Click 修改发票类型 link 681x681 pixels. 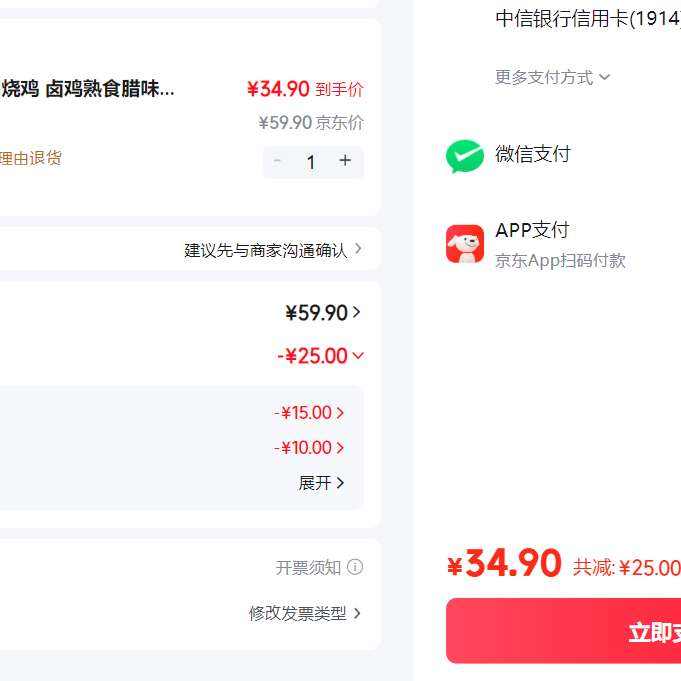click(x=305, y=614)
